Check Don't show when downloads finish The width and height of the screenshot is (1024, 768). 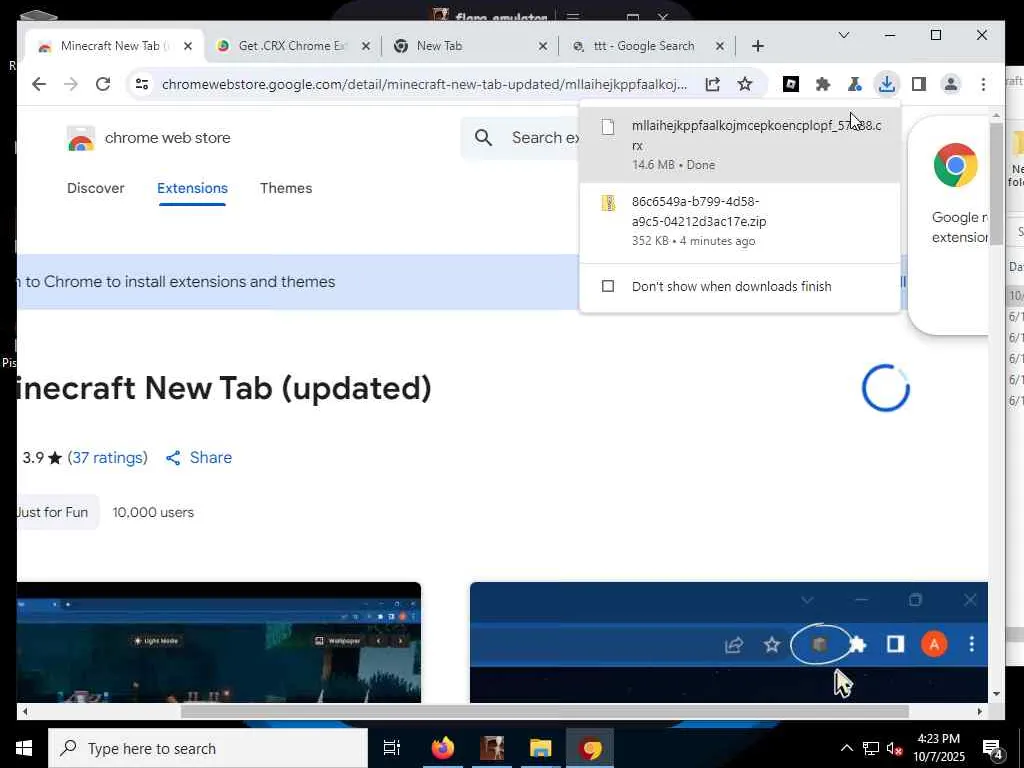[x=608, y=286]
